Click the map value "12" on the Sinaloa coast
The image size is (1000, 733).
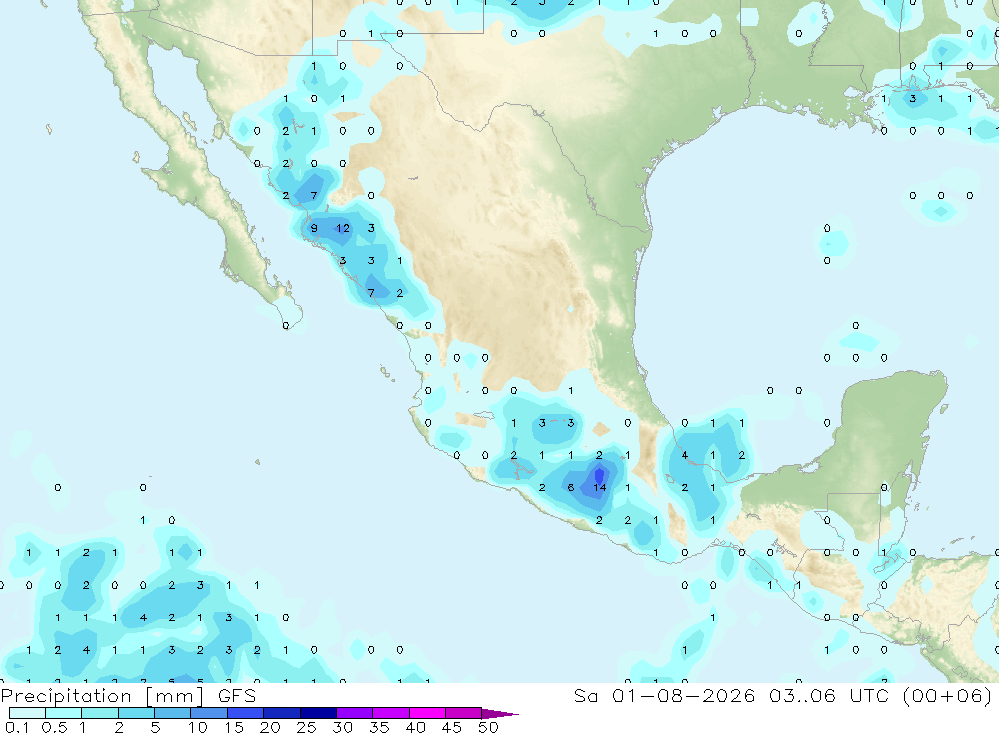click(343, 228)
